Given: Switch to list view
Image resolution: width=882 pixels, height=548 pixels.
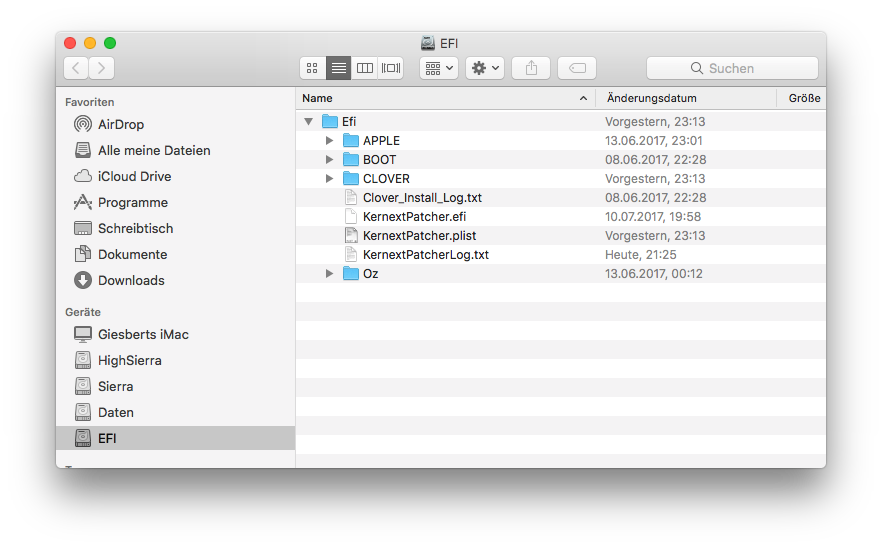Looking at the screenshot, I should 339,68.
